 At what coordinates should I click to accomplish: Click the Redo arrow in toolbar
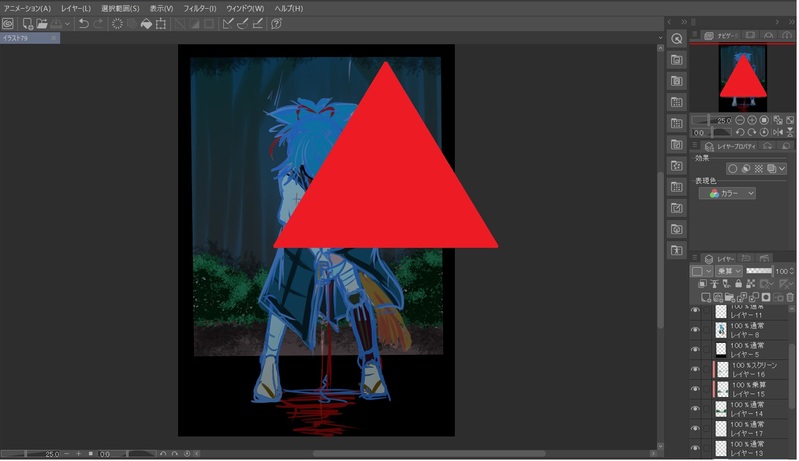click(98, 23)
